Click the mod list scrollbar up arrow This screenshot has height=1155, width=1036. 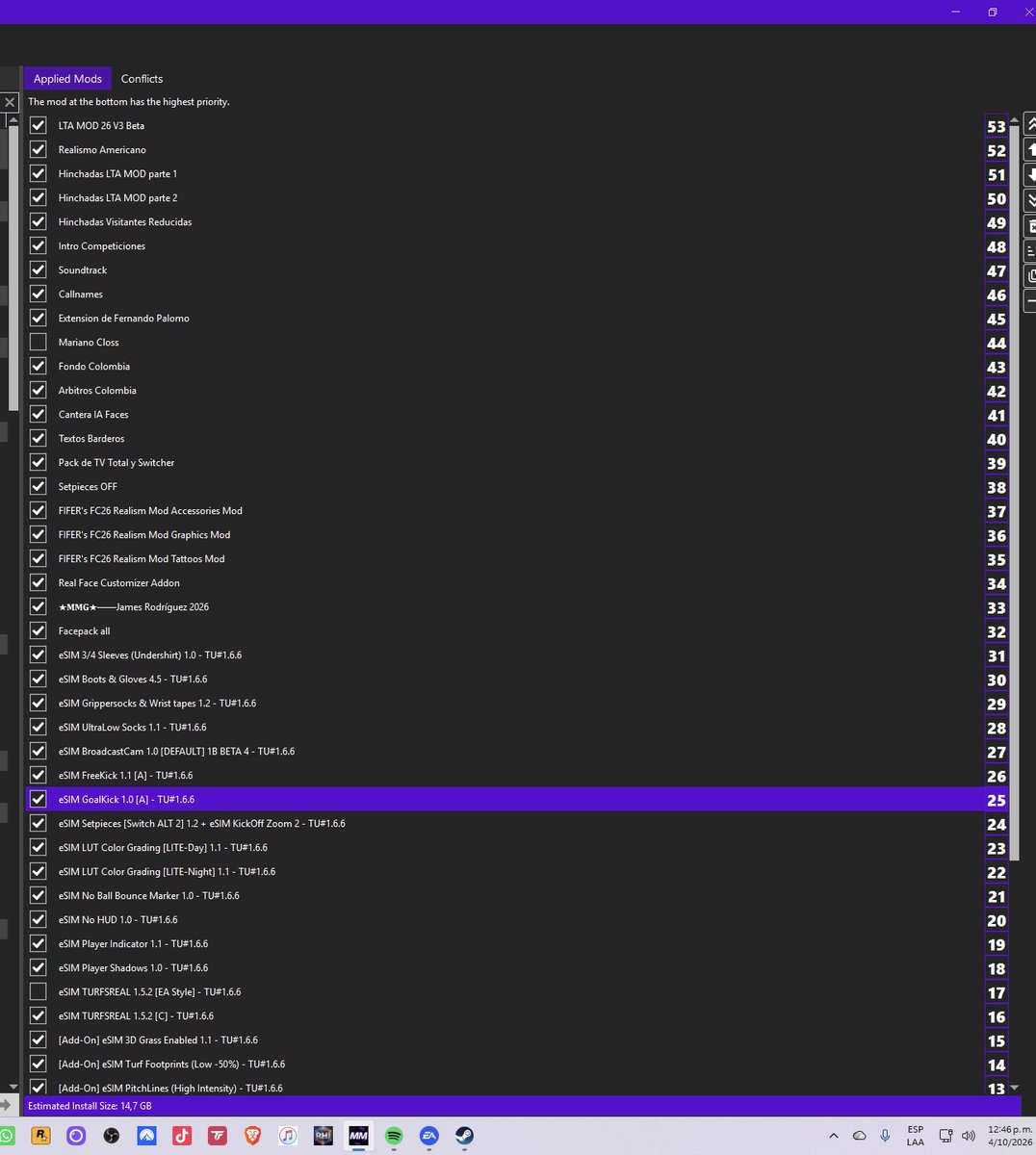1014,119
